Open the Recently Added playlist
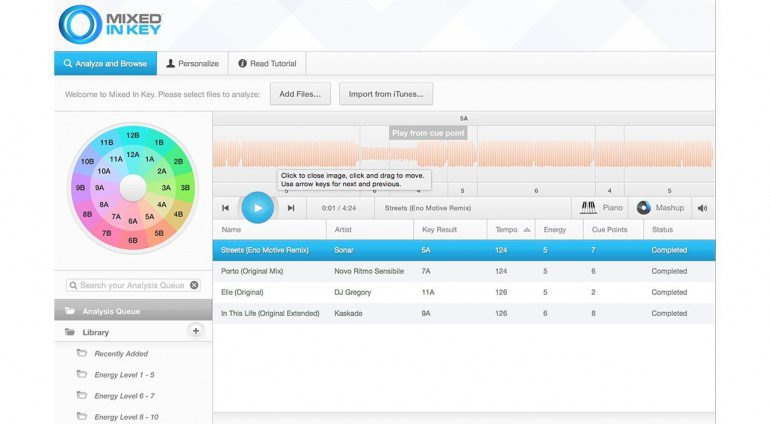Image resolution: width=770 pixels, height=425 pixels. [120, 354]
